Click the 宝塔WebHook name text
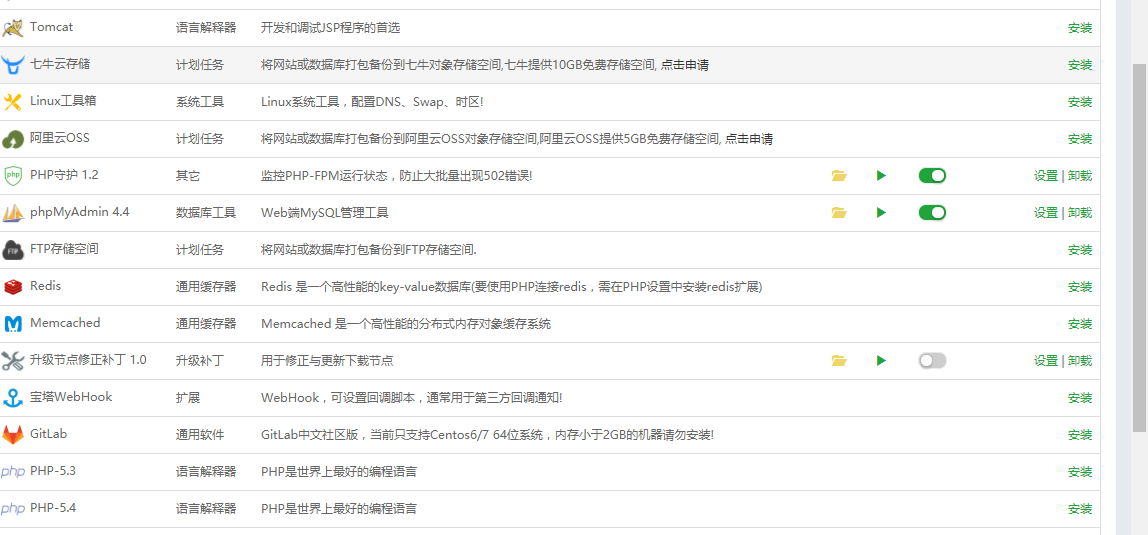 click(x=71, y=397)
